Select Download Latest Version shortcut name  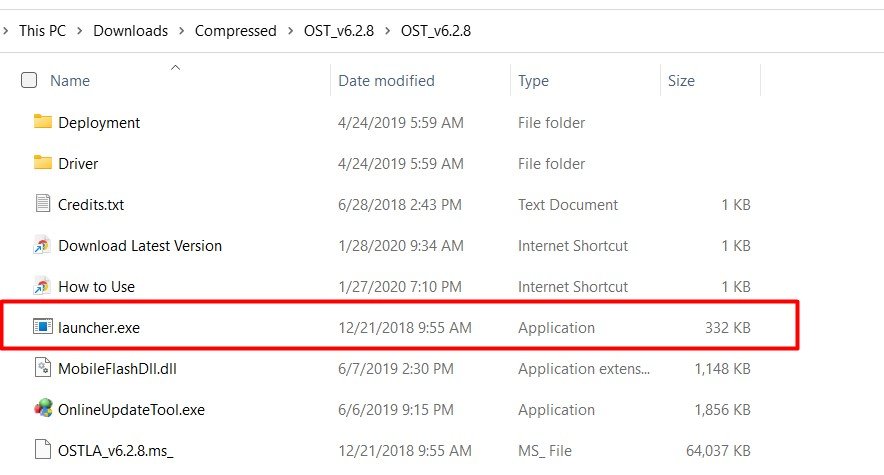(140, 246)
